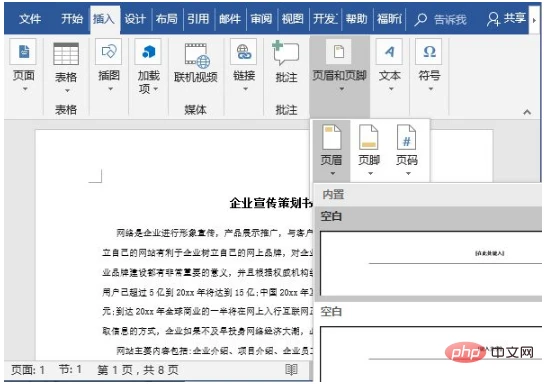Expand the 页脚 footer dropdown
This screenshot has height=385, width=544.
[x=369, y=151]
